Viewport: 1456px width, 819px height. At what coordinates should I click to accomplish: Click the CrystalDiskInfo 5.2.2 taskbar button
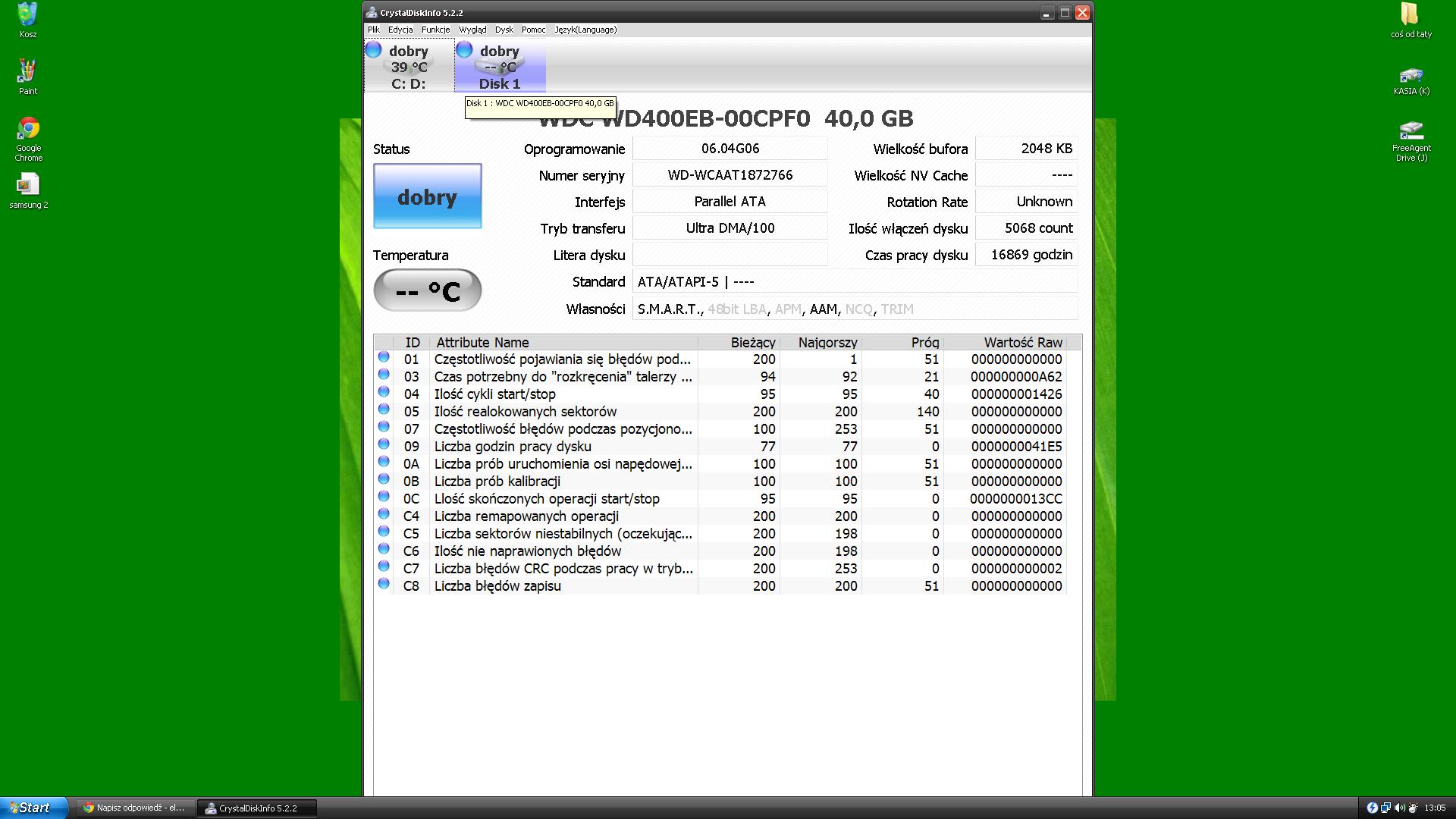click(257, 808)
